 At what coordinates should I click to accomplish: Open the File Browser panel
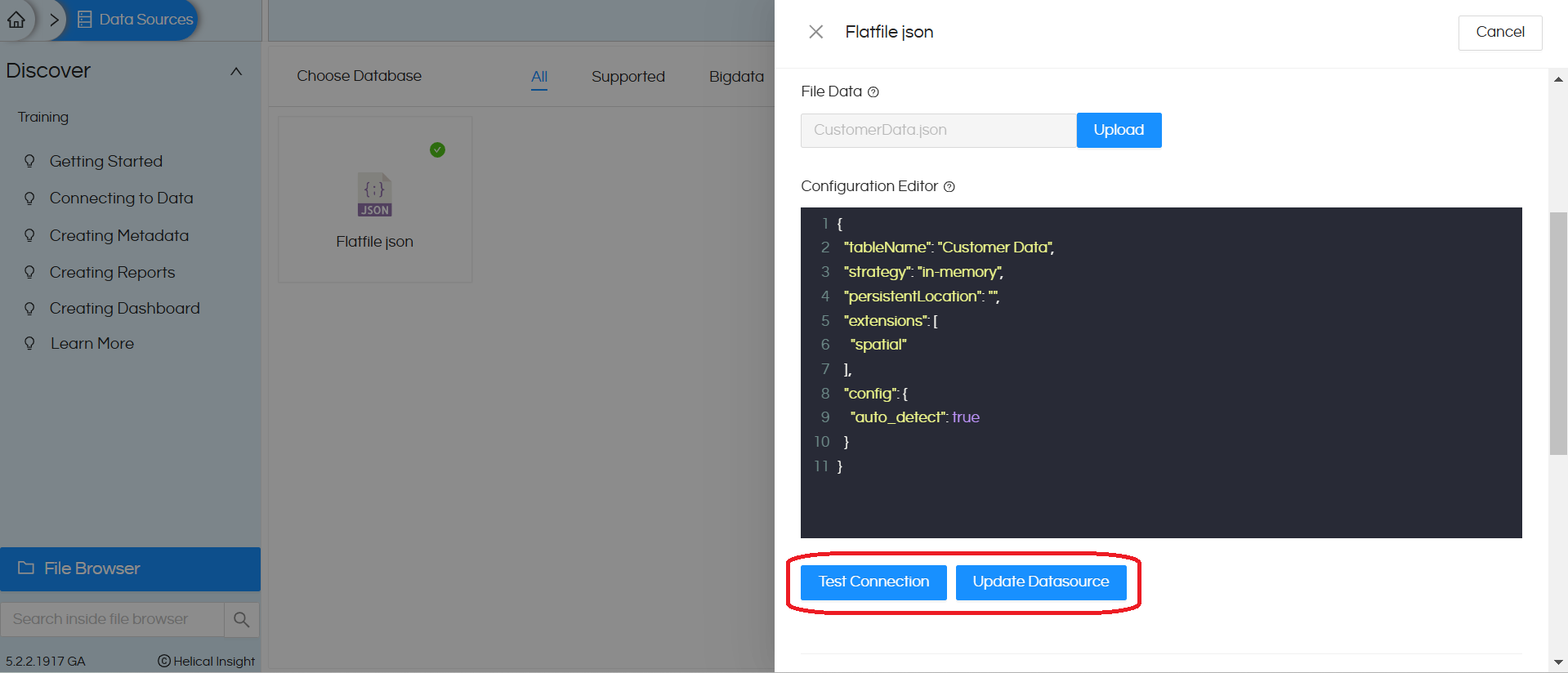131,568
